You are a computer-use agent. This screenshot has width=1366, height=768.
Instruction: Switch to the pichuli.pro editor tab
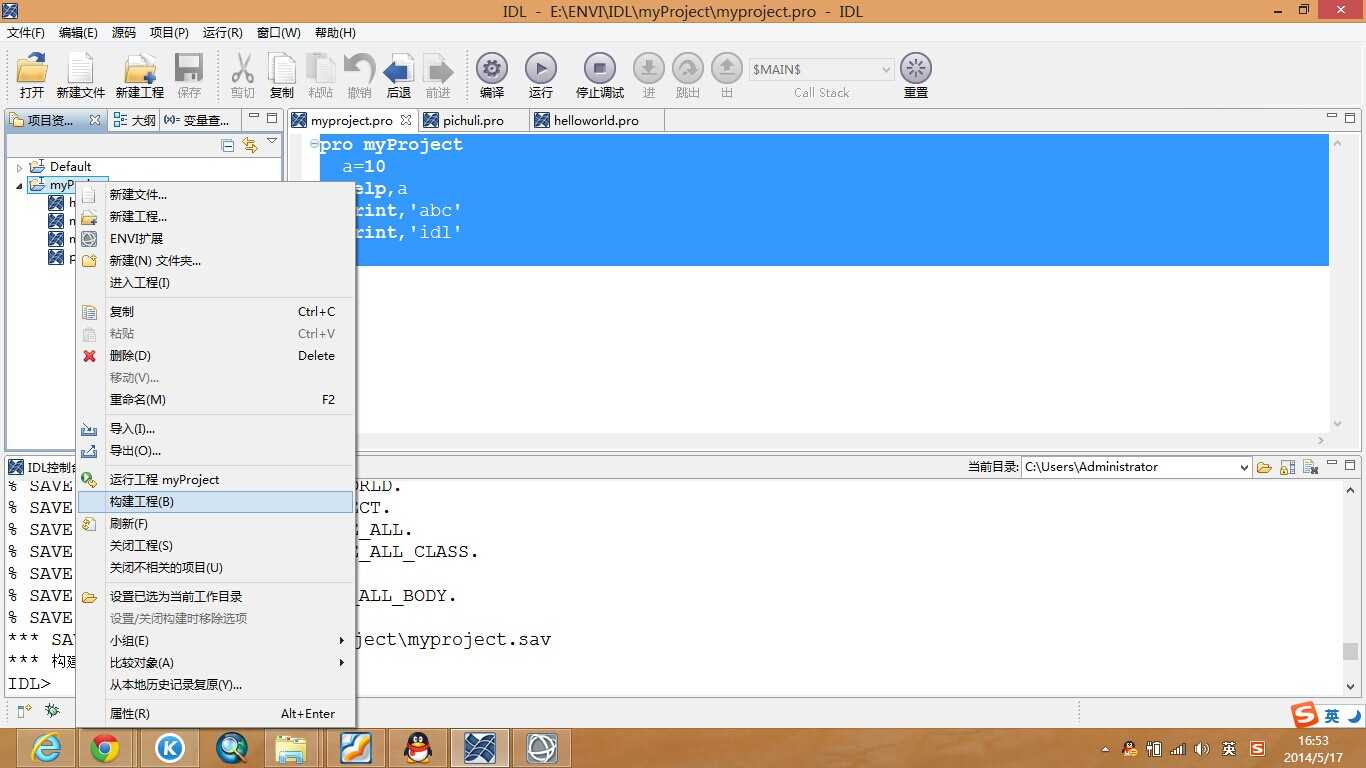pos(473,120)
